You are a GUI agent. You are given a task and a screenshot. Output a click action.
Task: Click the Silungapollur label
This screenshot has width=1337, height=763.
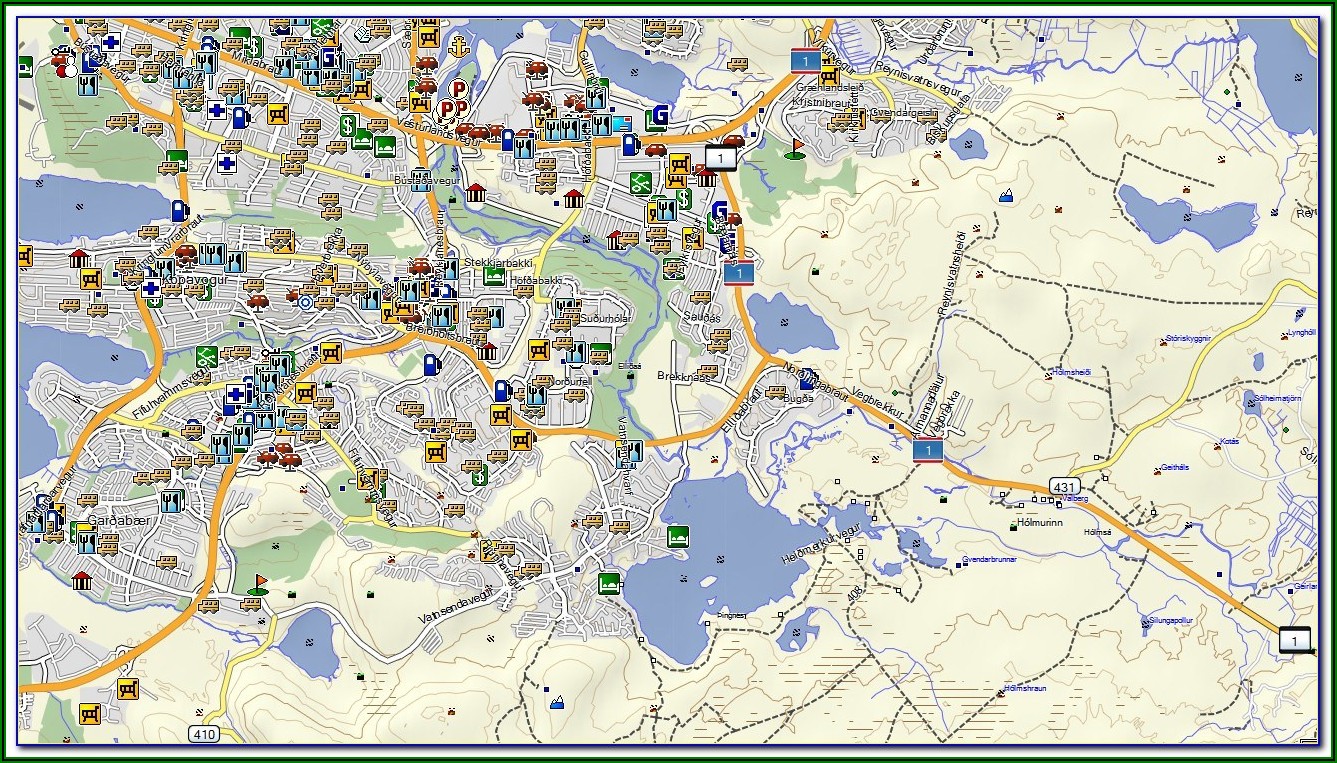1172,621
